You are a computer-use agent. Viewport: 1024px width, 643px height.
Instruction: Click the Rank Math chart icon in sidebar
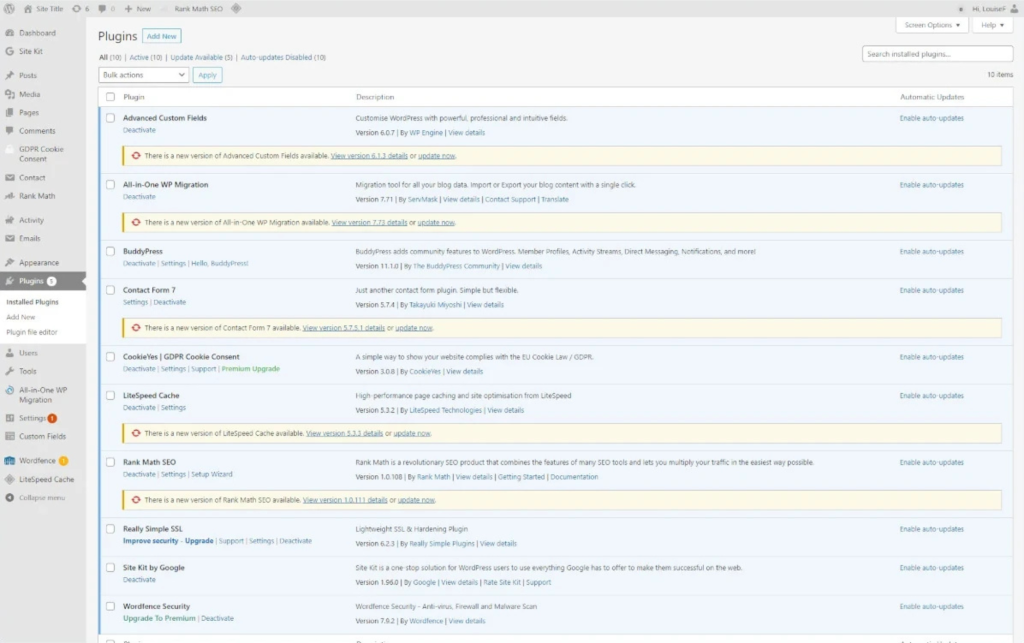[10, 196]
